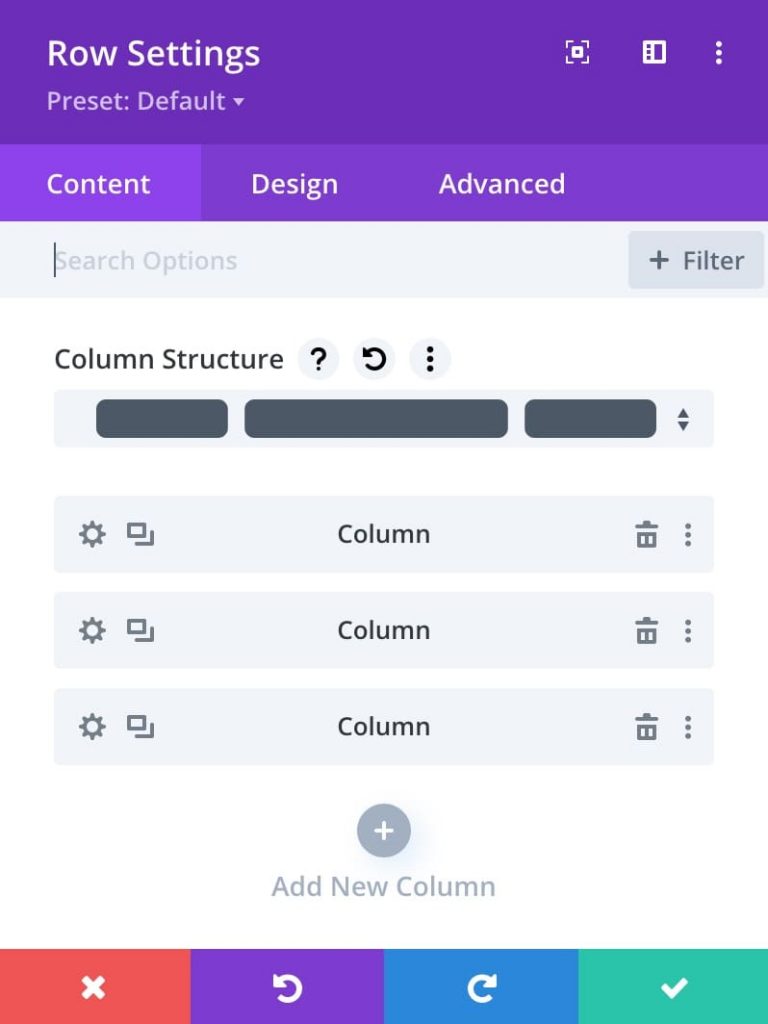
Task: Reset the Column Structure to default
Action: 373,359
